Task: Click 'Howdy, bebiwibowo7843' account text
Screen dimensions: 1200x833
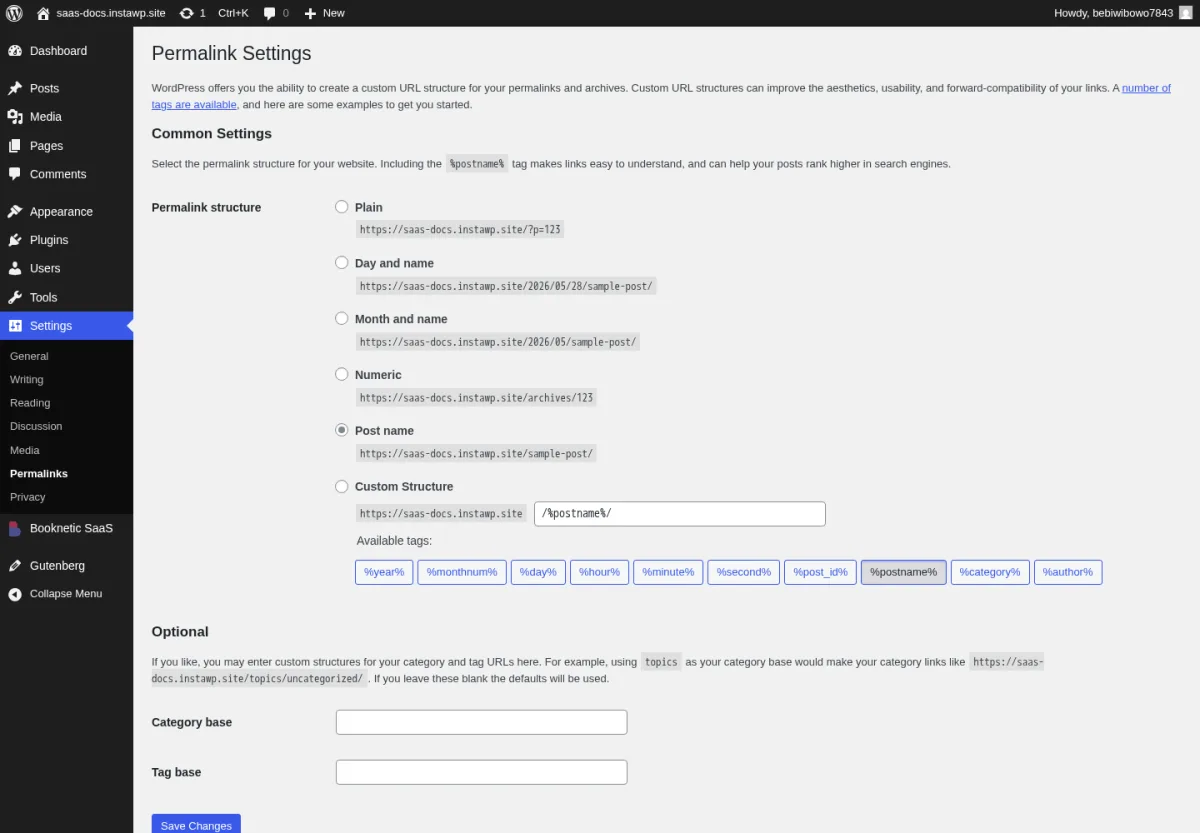Action: tap(1114, 13)
